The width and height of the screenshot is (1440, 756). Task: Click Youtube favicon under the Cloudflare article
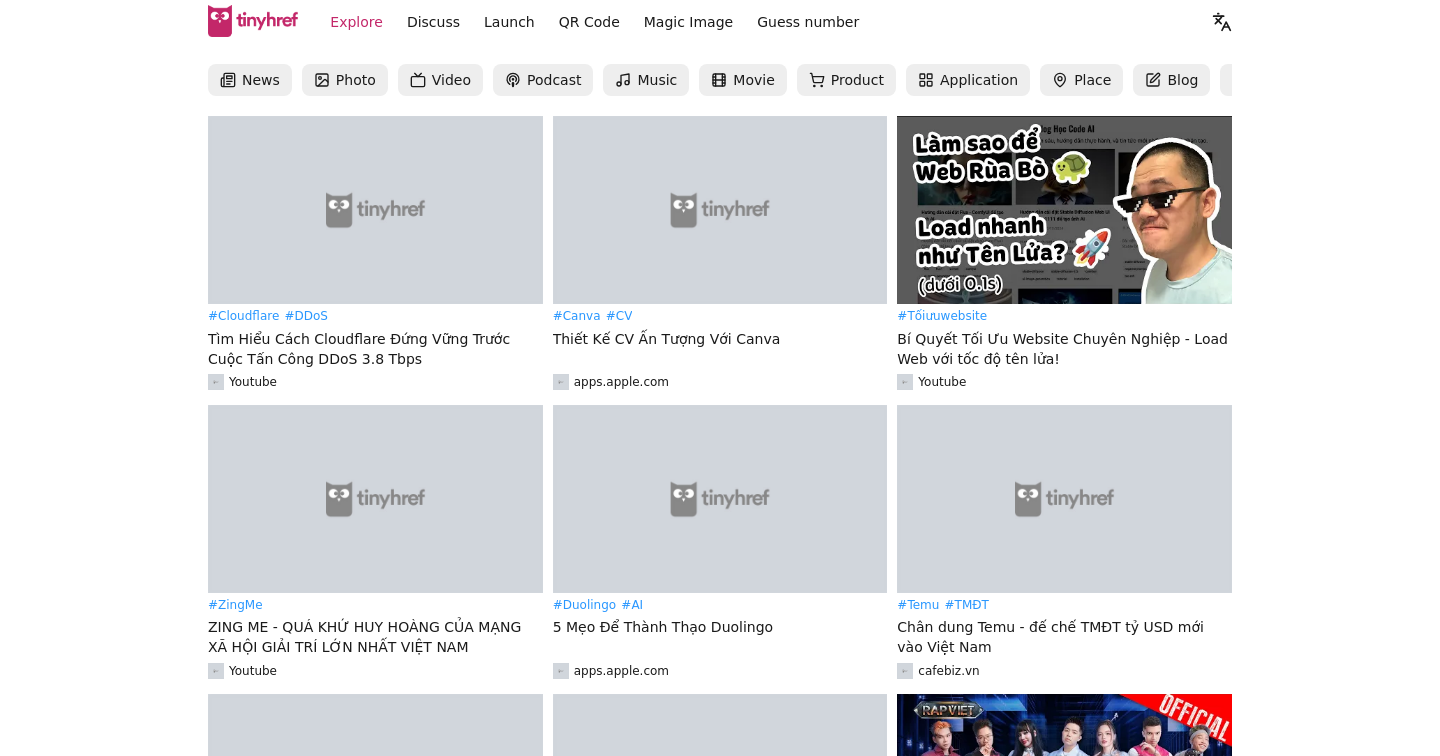(216, 382)
